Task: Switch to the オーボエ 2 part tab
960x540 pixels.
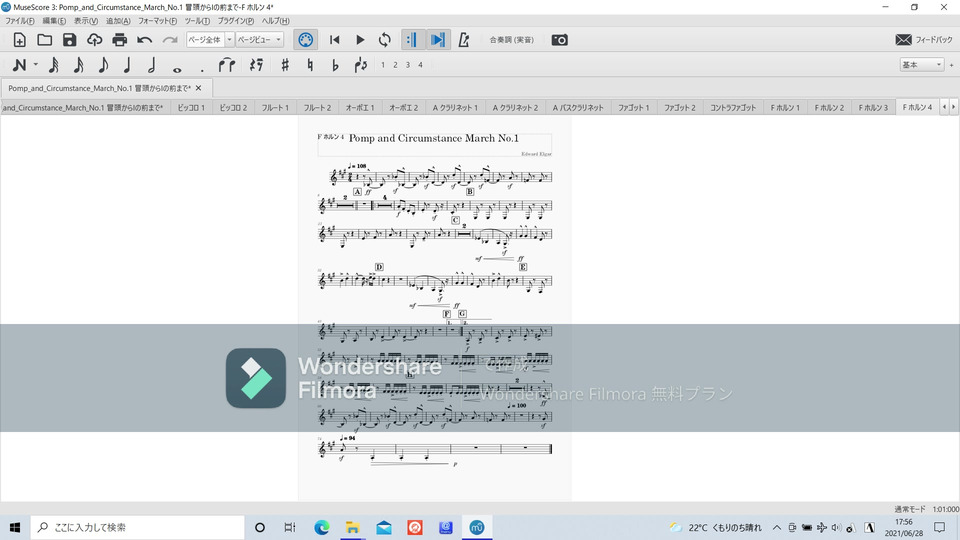Action: [x=403, y=108]
